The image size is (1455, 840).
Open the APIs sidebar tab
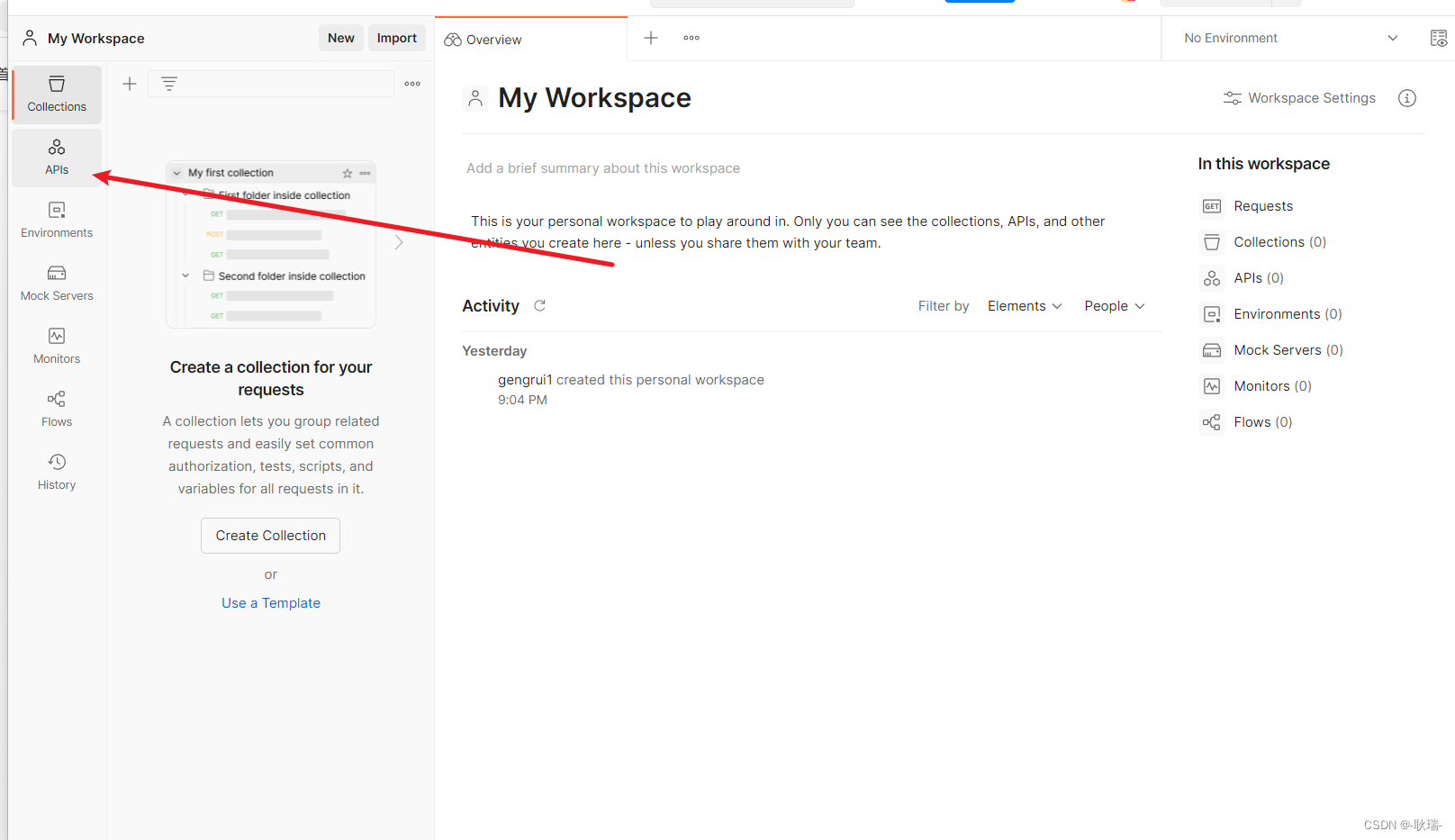click(x=57, y=158)
